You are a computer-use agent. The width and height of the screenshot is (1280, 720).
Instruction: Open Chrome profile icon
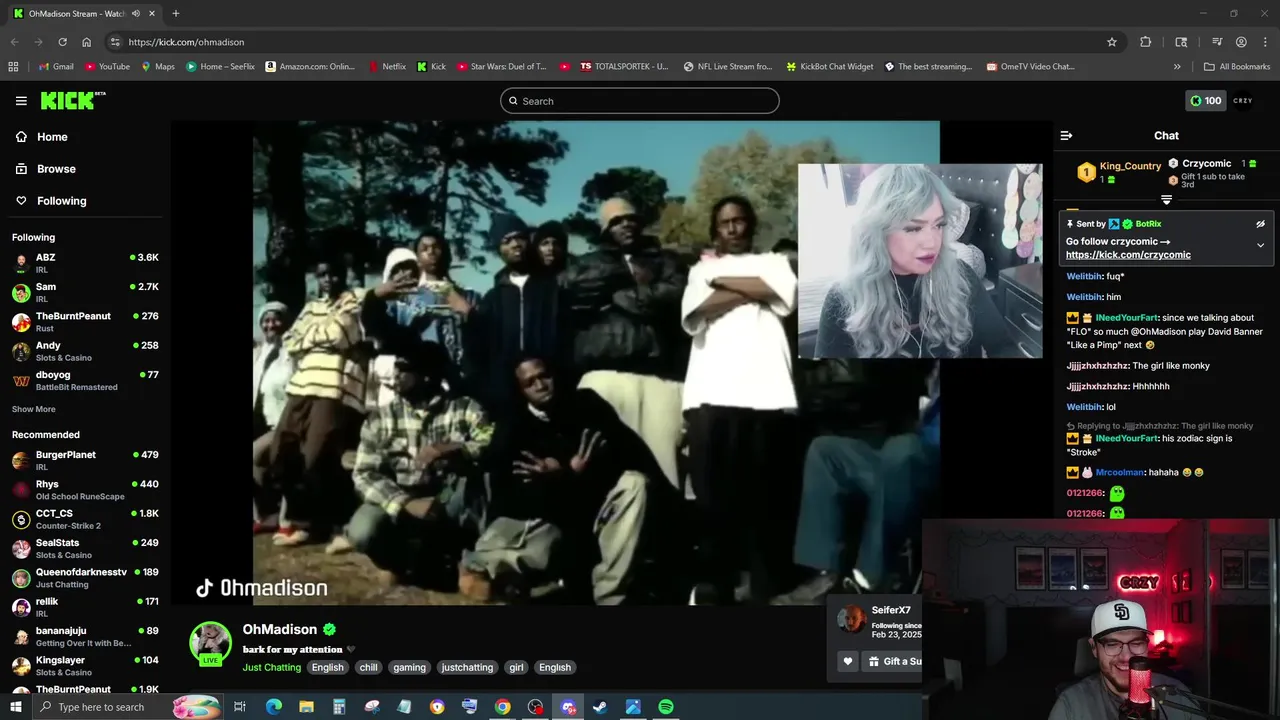point(1241,42)
